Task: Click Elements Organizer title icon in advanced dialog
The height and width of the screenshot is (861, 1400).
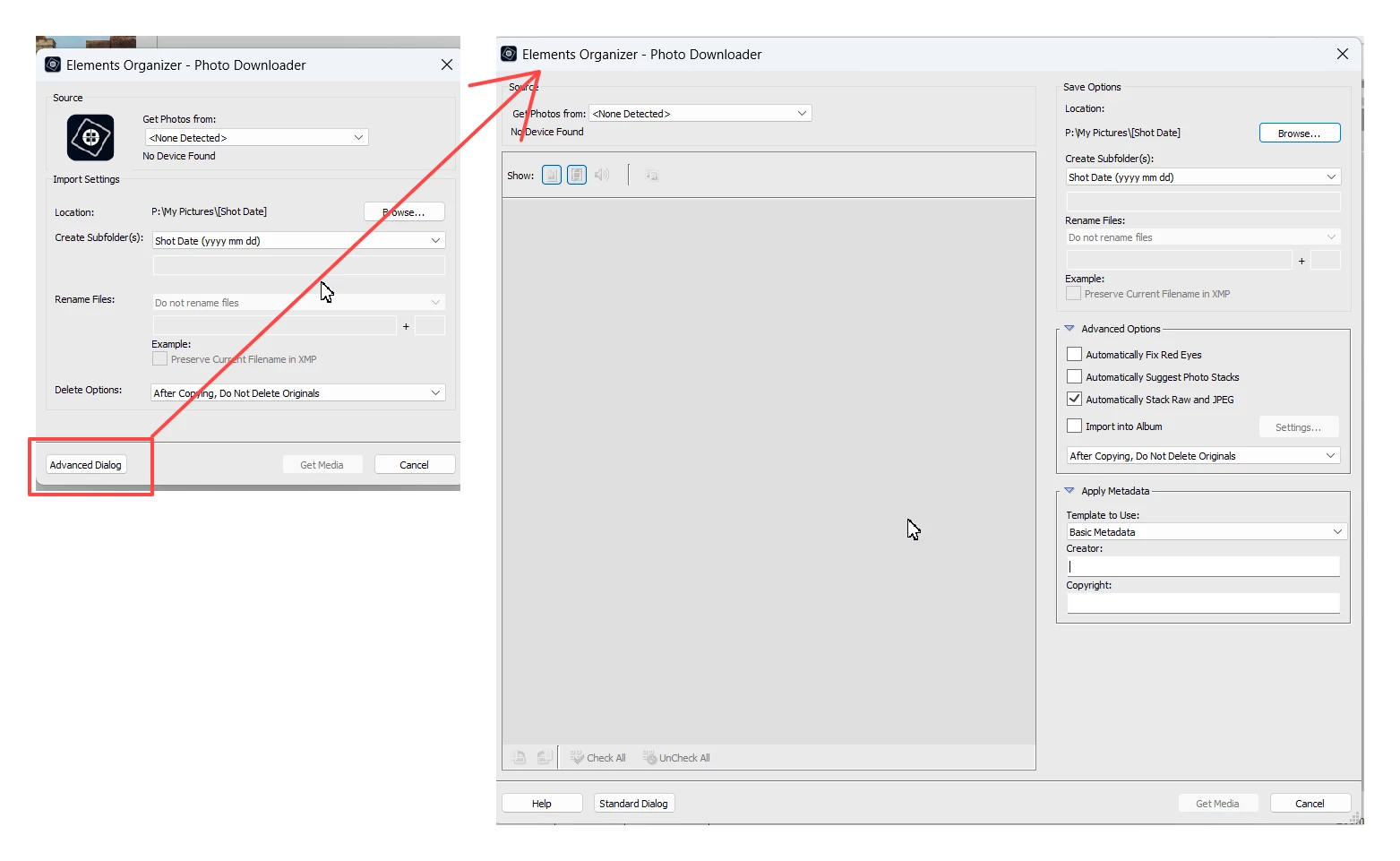Action: 509,54
